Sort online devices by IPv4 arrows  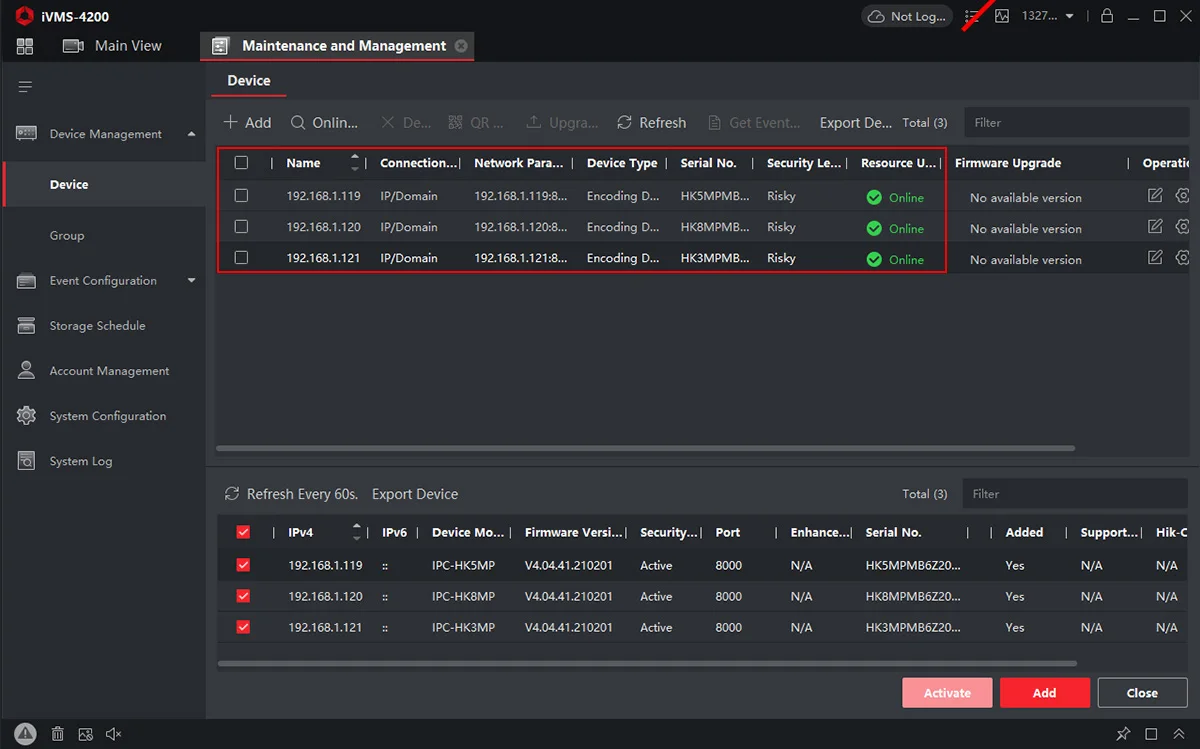point(356,533)
